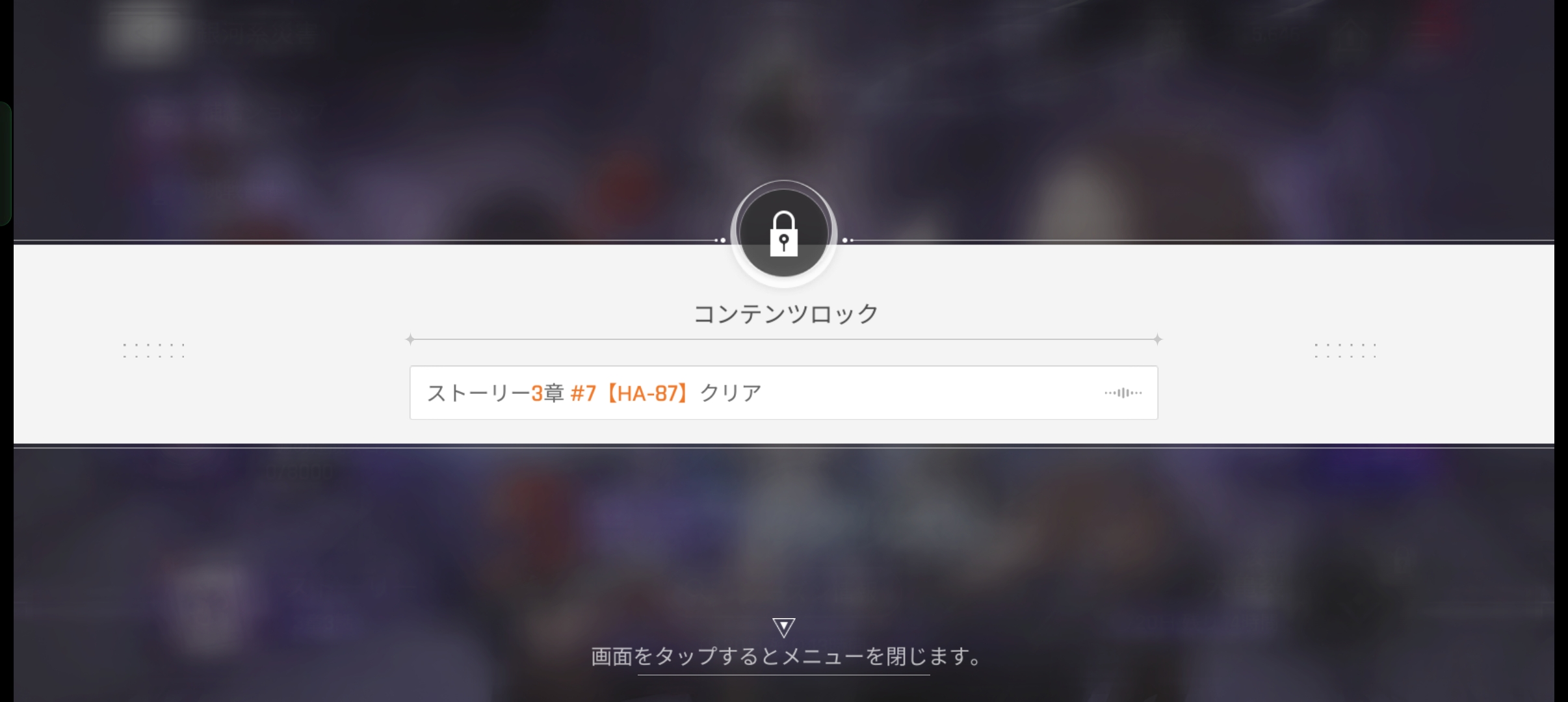Click the クリア text in condition
This screenshot has height=702, width=1568.
(731, 393)
